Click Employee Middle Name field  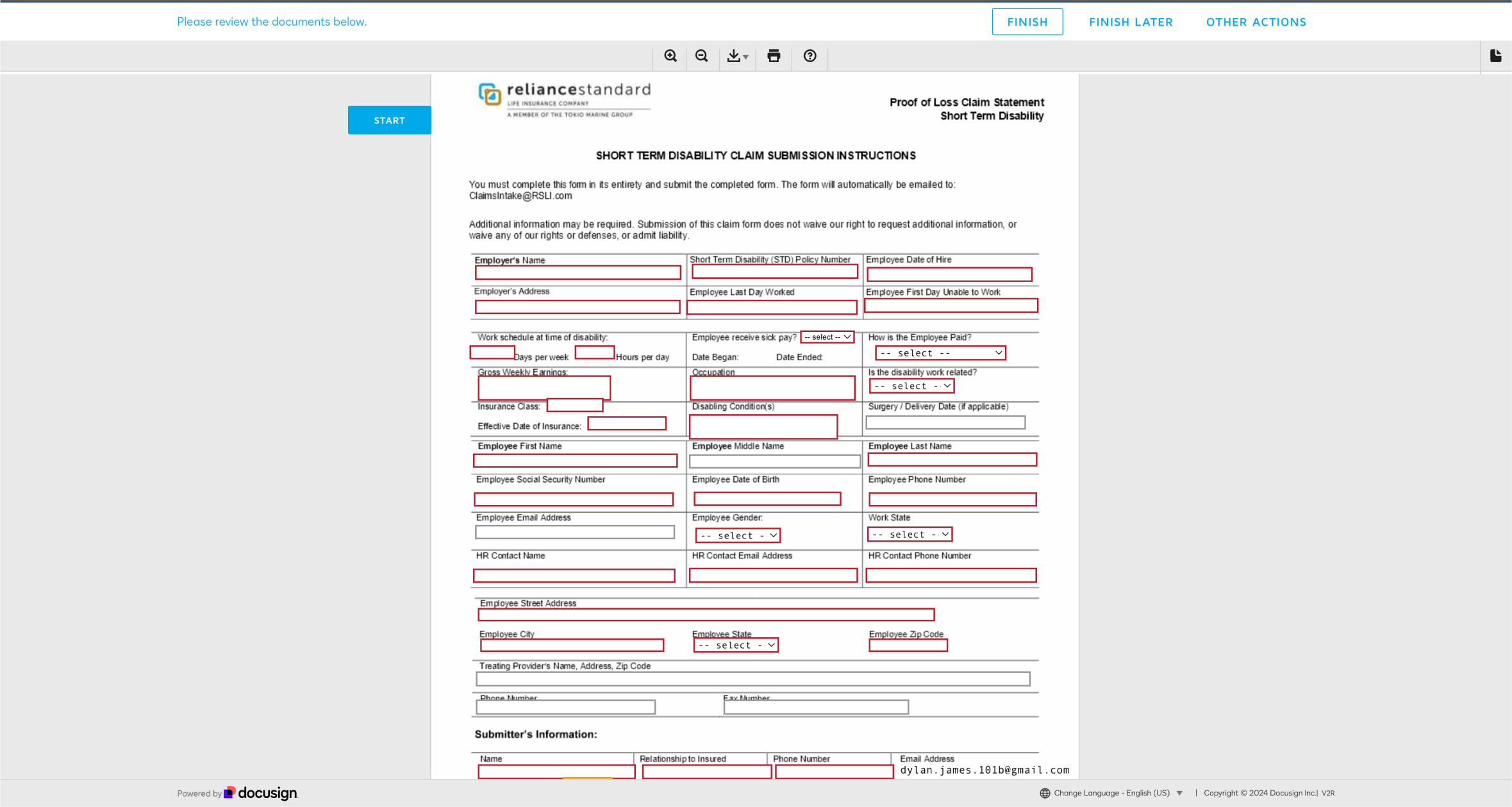click(x=775, y=462)
